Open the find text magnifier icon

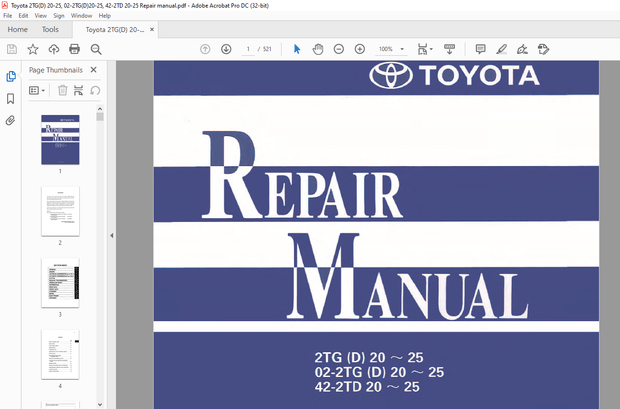[96, 49]
